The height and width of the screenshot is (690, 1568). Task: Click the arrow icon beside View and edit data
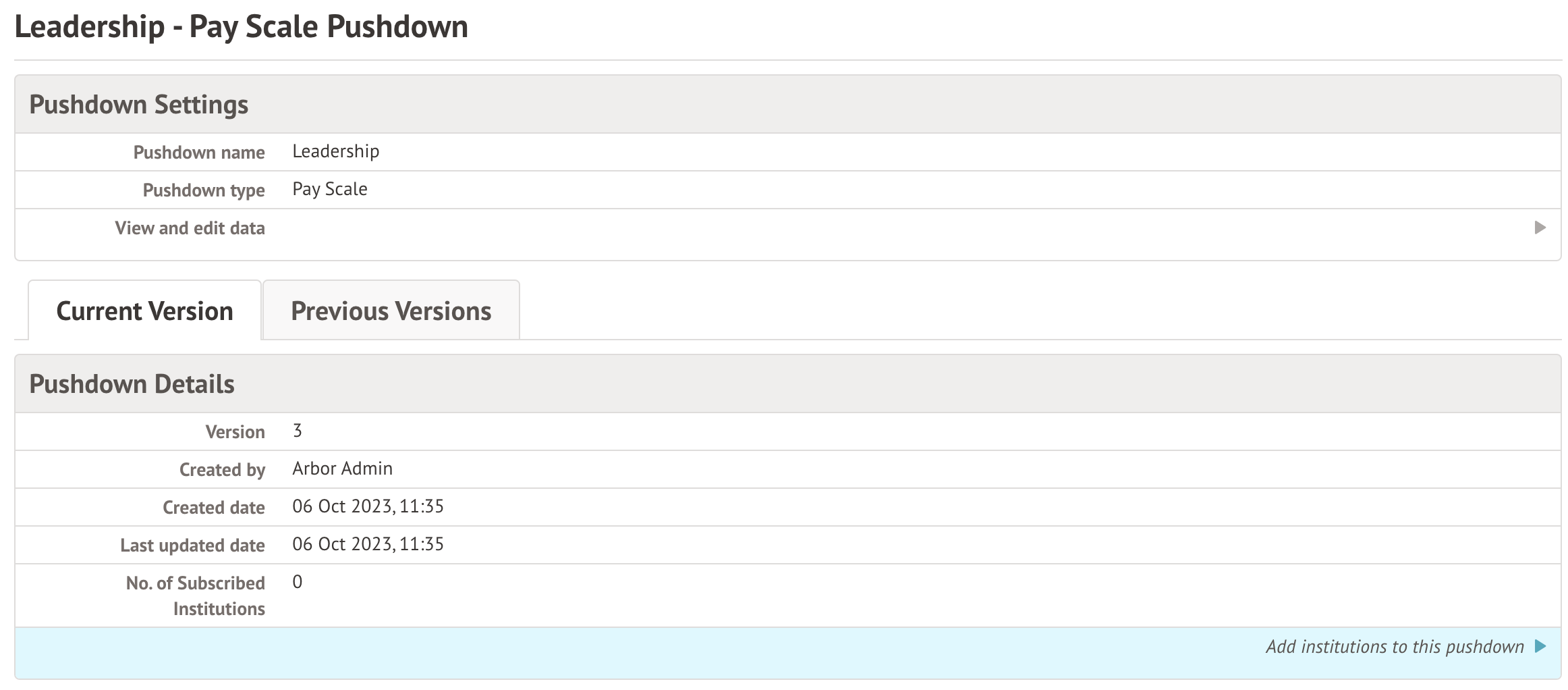point(1540,228)
